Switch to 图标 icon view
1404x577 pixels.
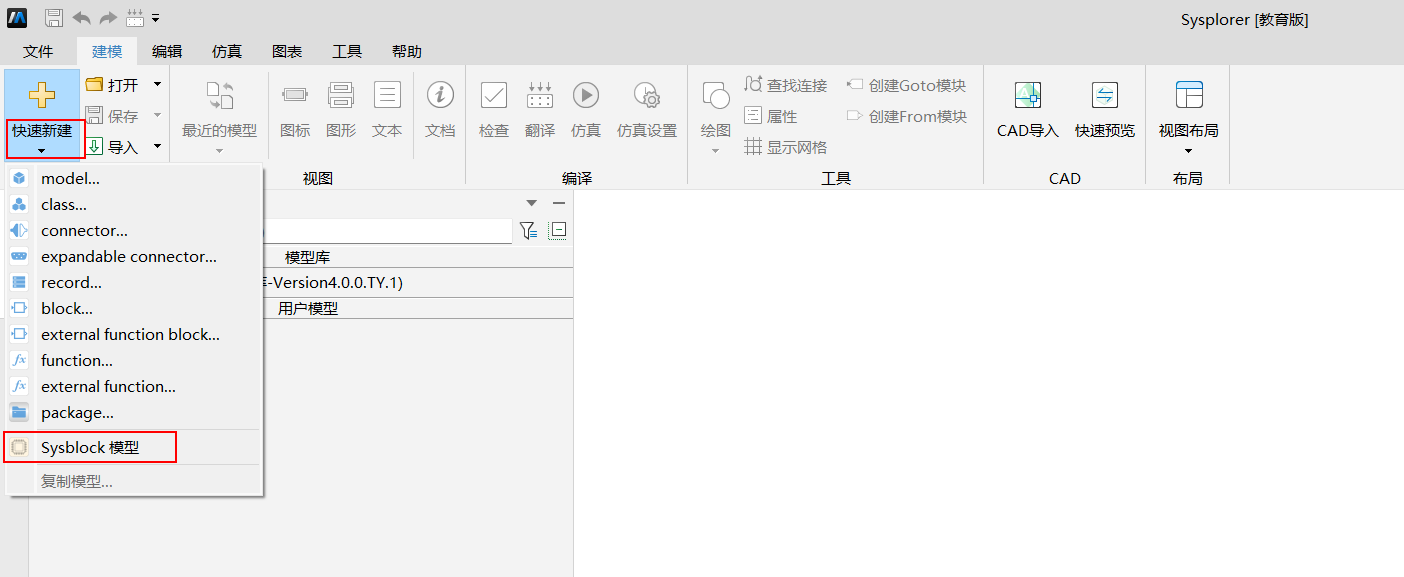295,108
